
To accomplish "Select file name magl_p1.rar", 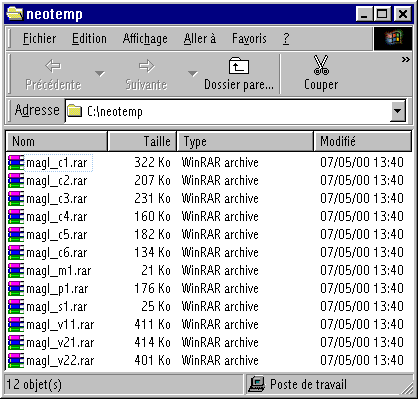I will pos(57,289).
